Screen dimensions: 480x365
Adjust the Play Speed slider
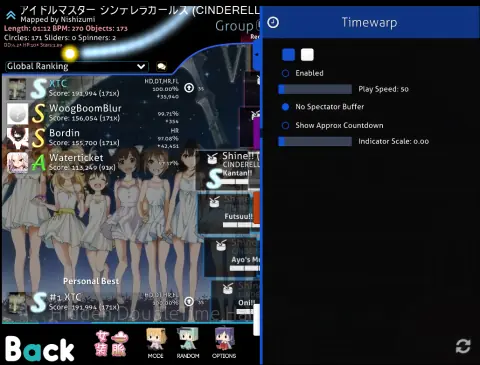[x=315, y=89]
